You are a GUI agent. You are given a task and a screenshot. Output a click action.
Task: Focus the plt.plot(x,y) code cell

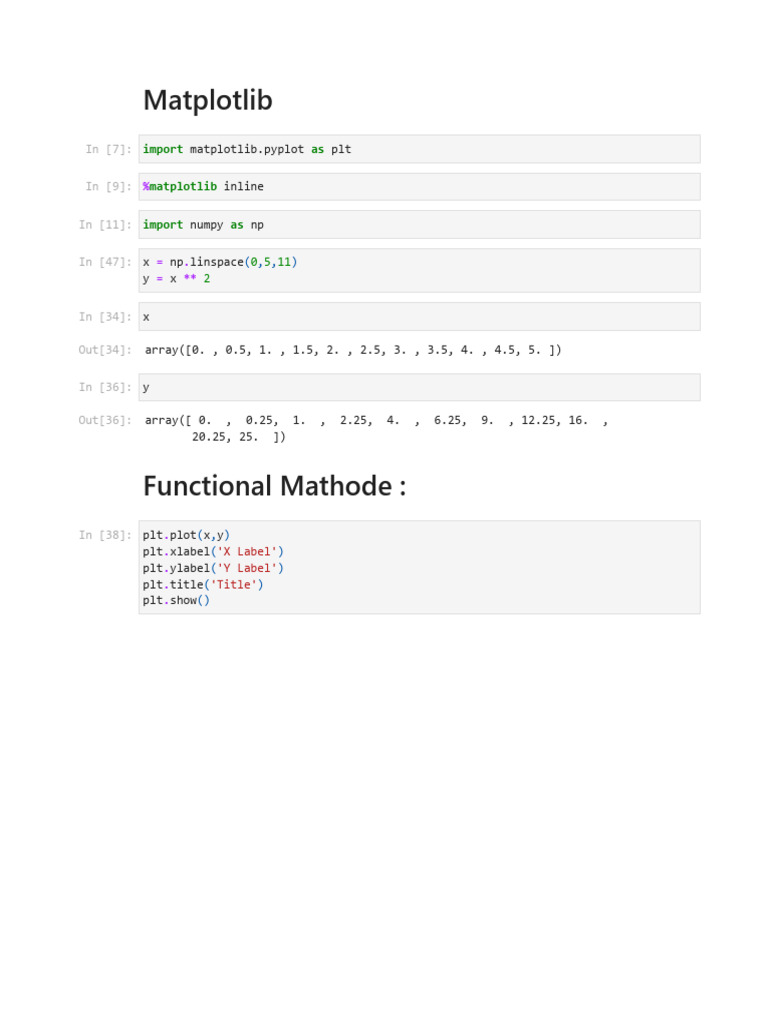419,567
